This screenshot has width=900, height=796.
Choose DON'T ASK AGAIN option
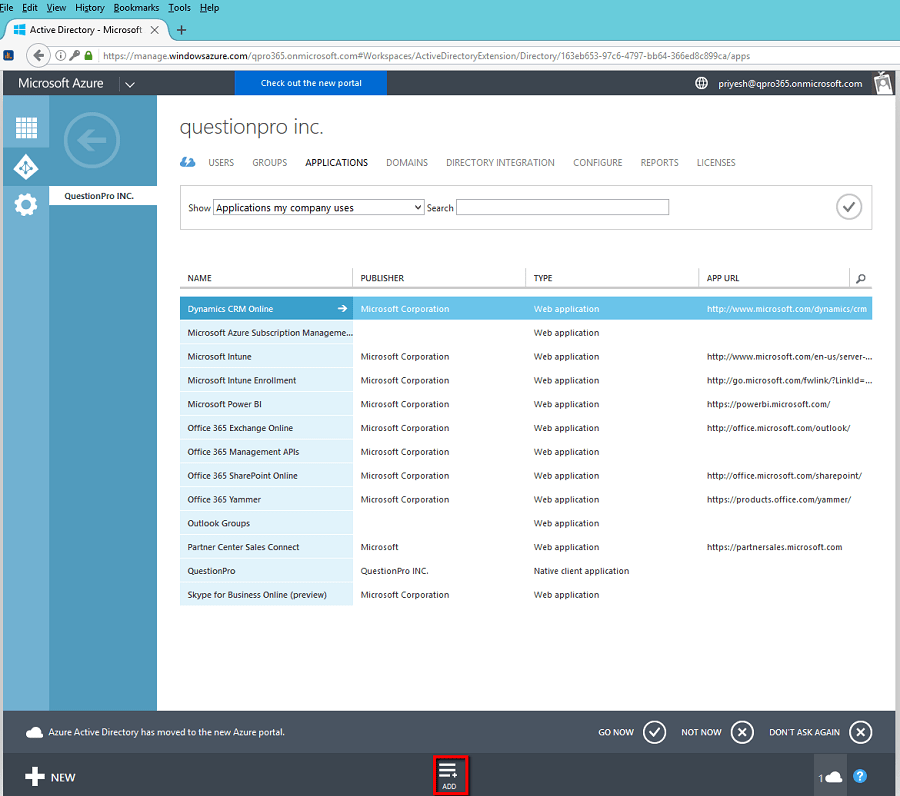(821, 732)
